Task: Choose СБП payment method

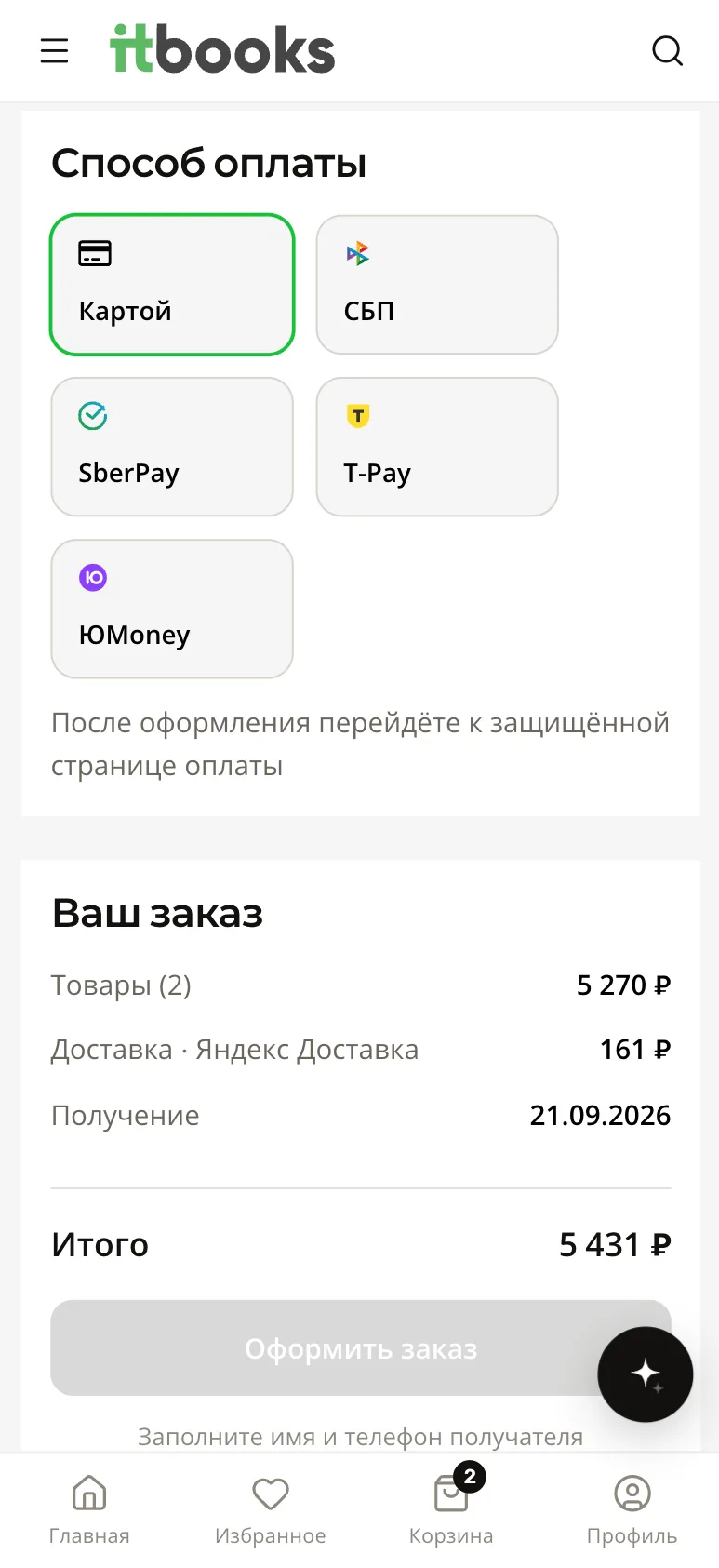Action: point(437,285)
